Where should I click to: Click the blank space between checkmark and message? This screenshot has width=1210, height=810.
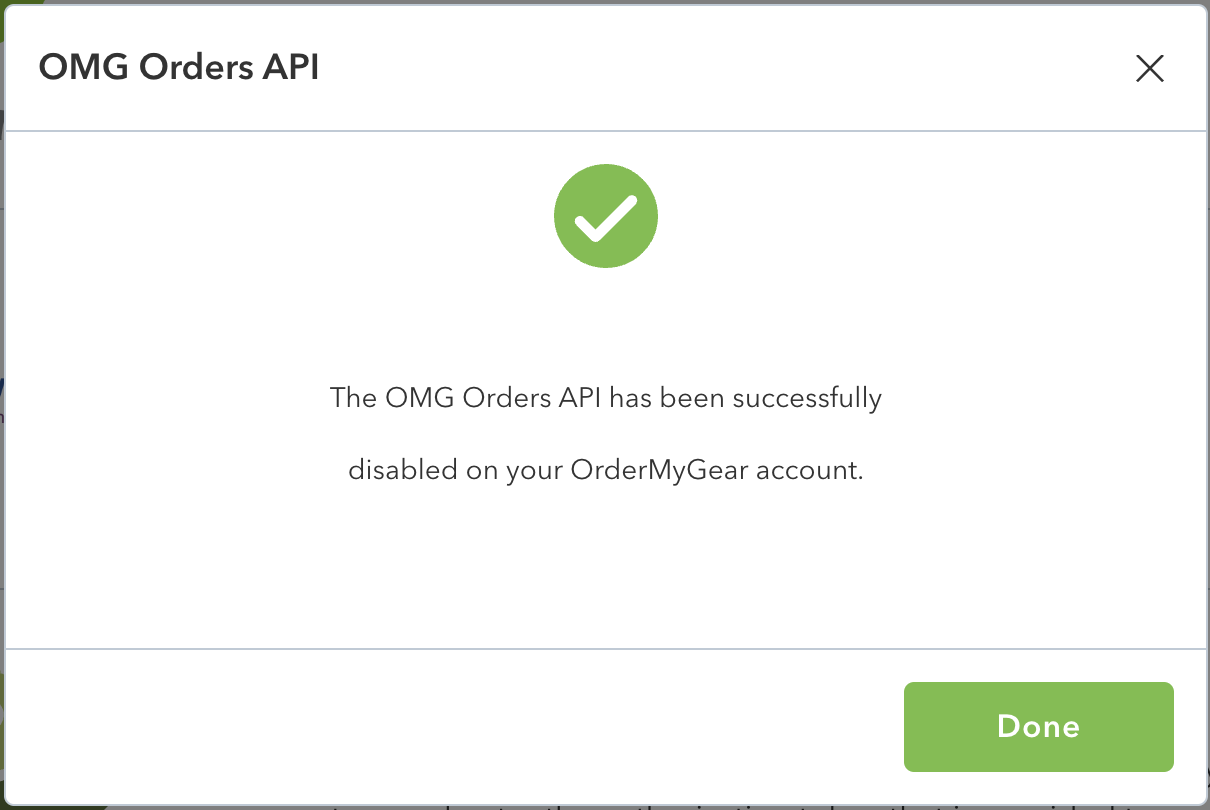point(606,325)
